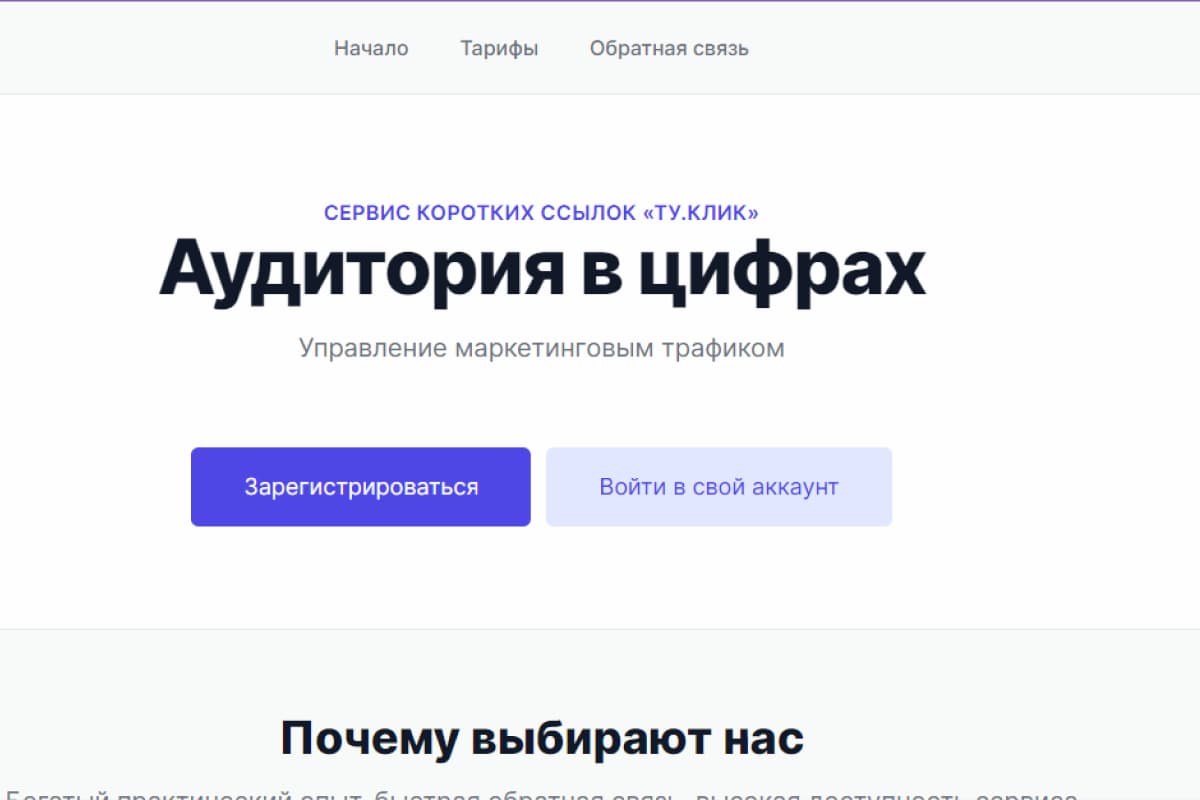Click the light-purple login button

pyautogui.click(x=718, y=487)
